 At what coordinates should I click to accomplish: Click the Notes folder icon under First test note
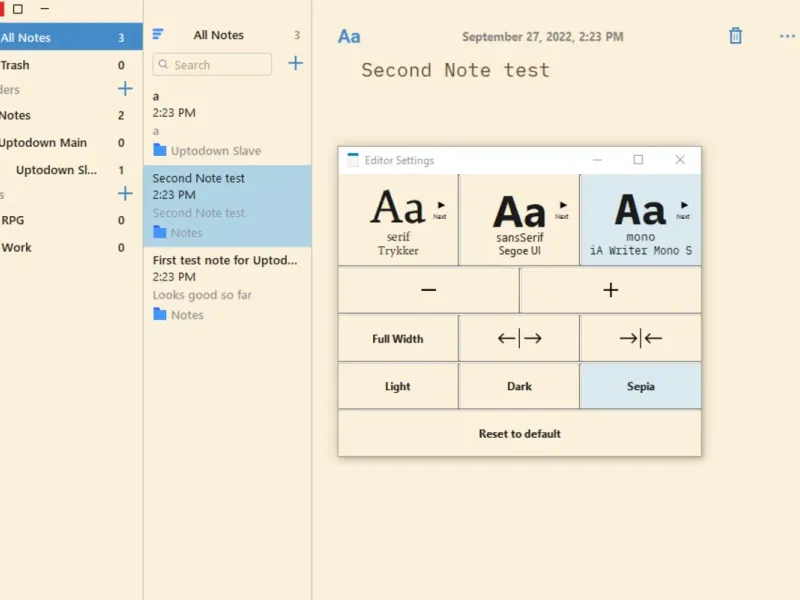[160, 314]
